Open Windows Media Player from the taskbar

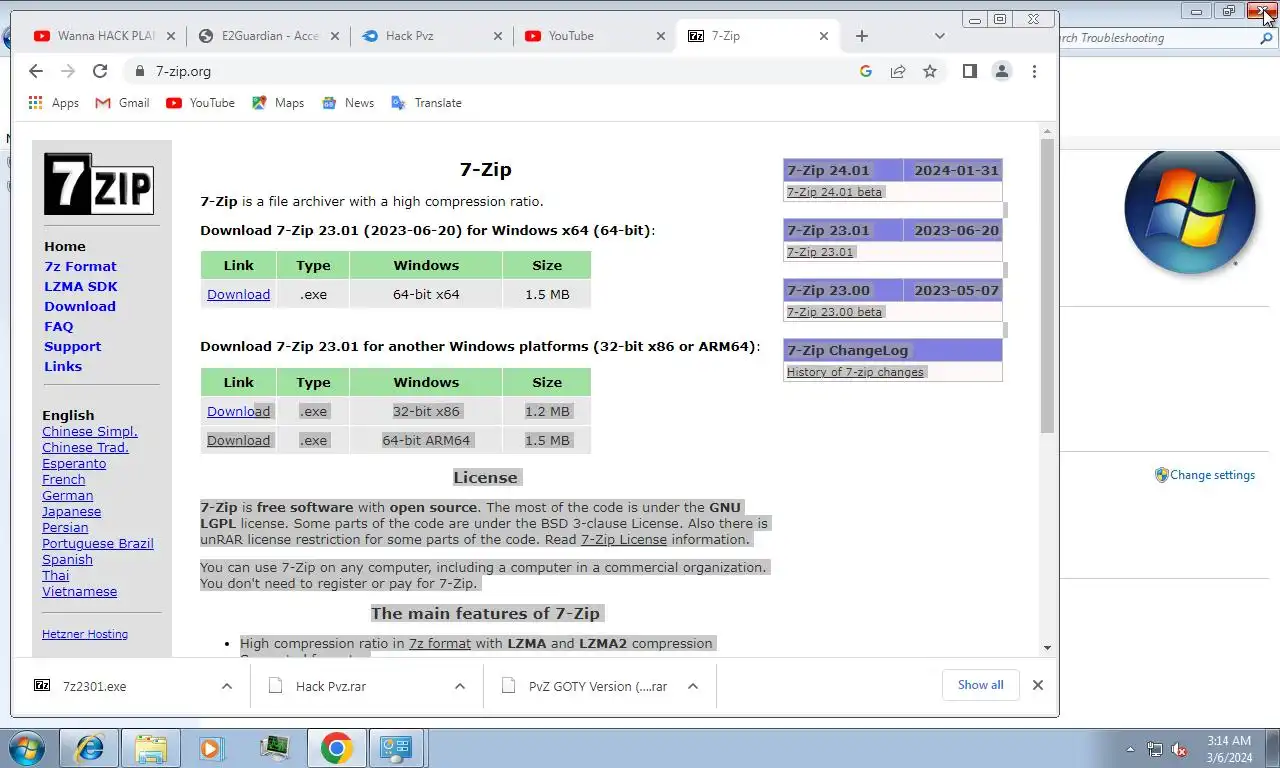tap(211, 748)
